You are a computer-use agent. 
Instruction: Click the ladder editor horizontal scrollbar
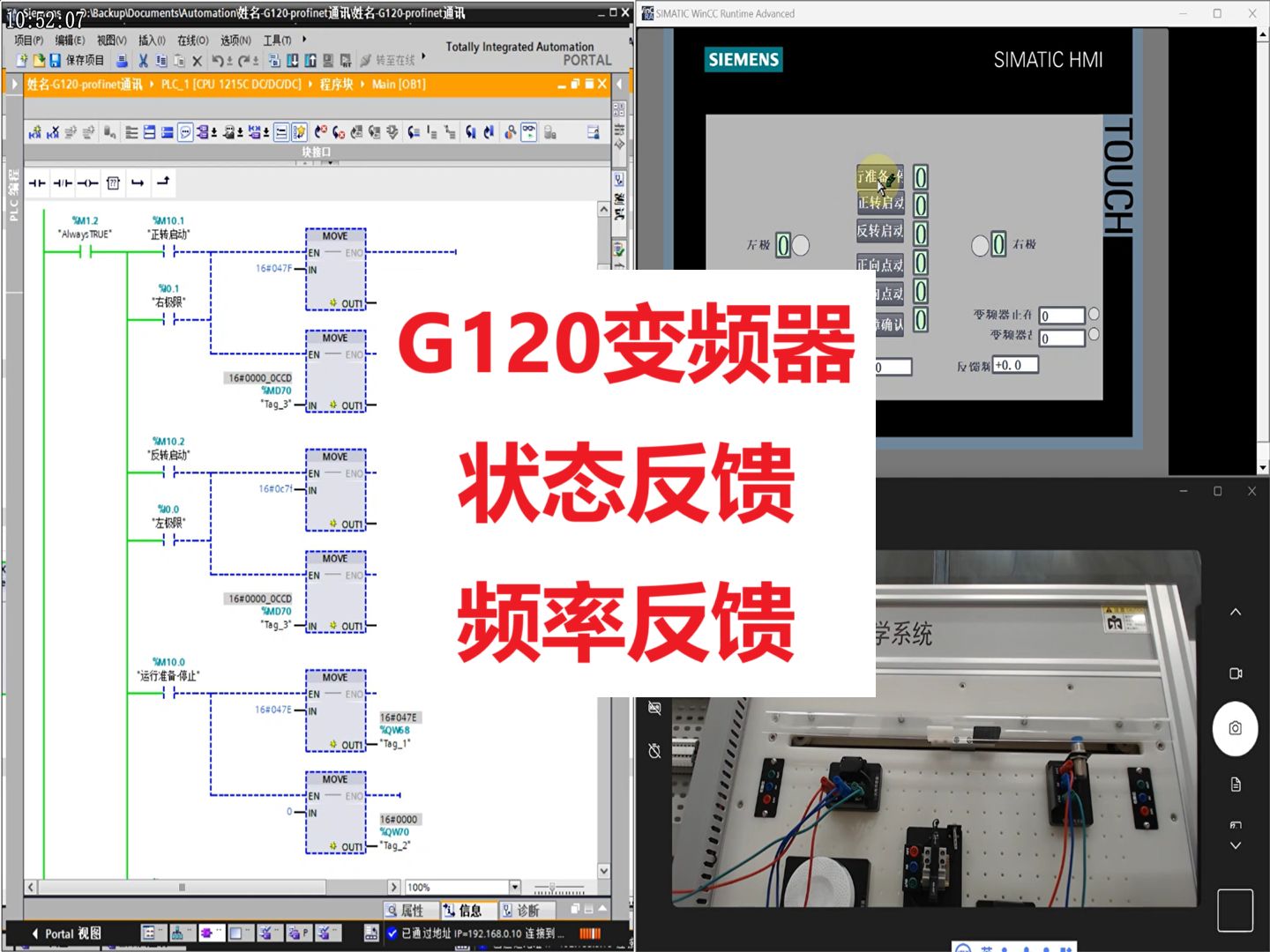(211, 887)
